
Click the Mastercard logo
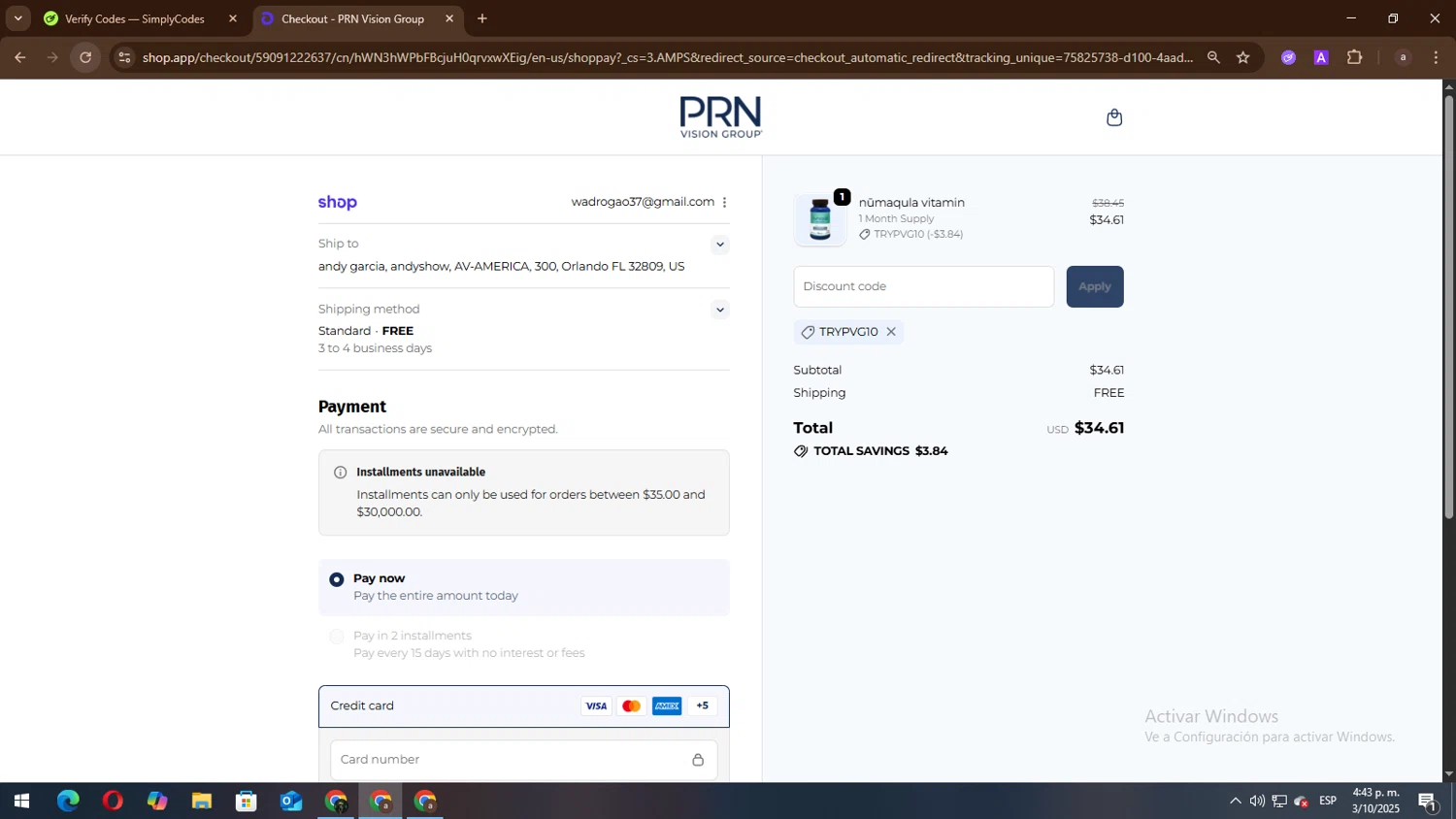(632, 706)
